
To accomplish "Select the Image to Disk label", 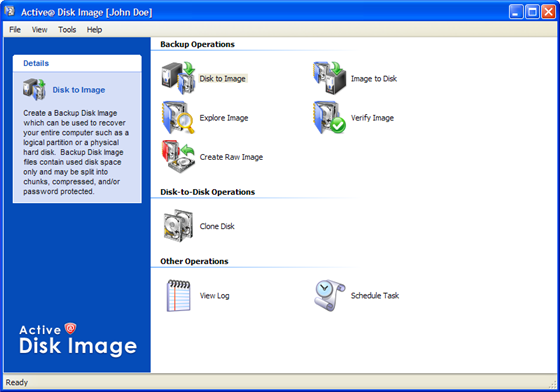I will click(374, 79).
